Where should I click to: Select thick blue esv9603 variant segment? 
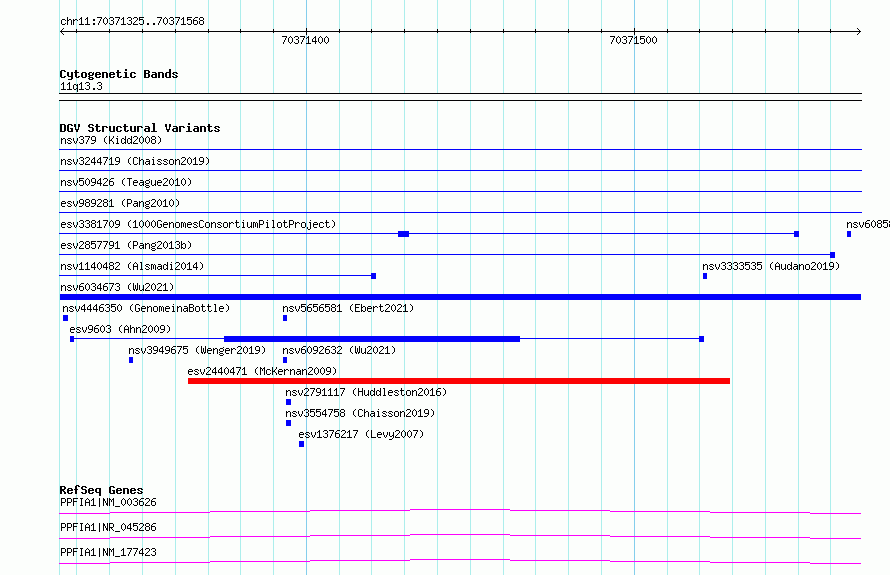(372, 339)
